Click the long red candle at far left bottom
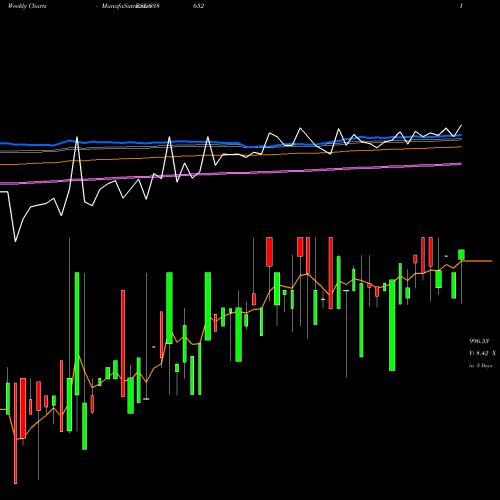Viewport: 500px width, 500px height. (15, 433)
